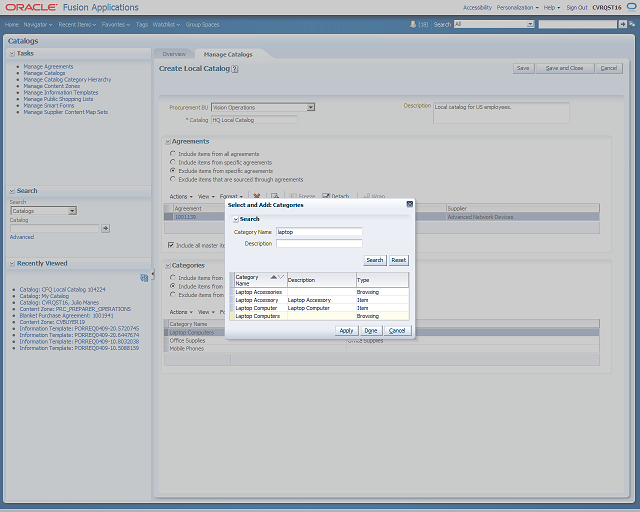
Task: Select second Categories Include items radio
Action: pyautogui.click(x=173, y=286)
